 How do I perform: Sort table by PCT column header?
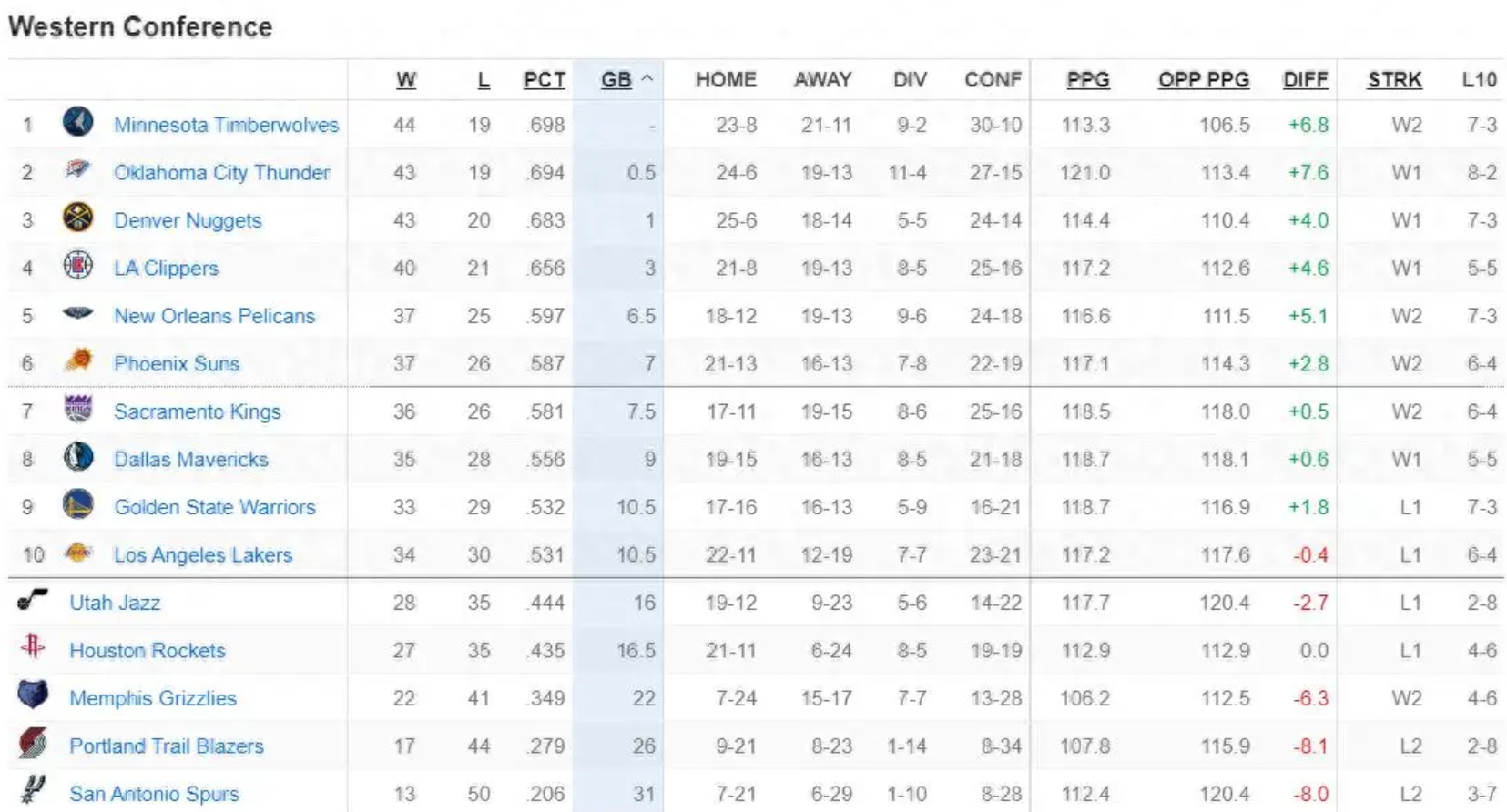click(x=545, y=80)
